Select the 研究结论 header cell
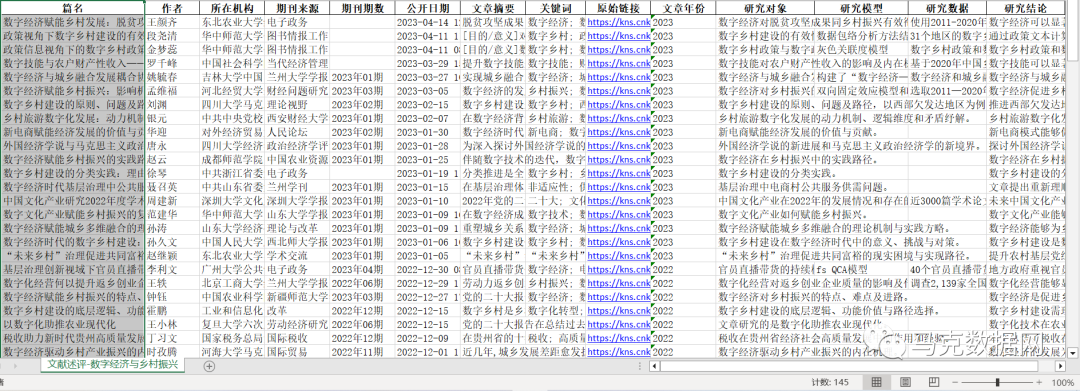Viewport: 1080px width, 391px height. click(x=1026, y=8)
